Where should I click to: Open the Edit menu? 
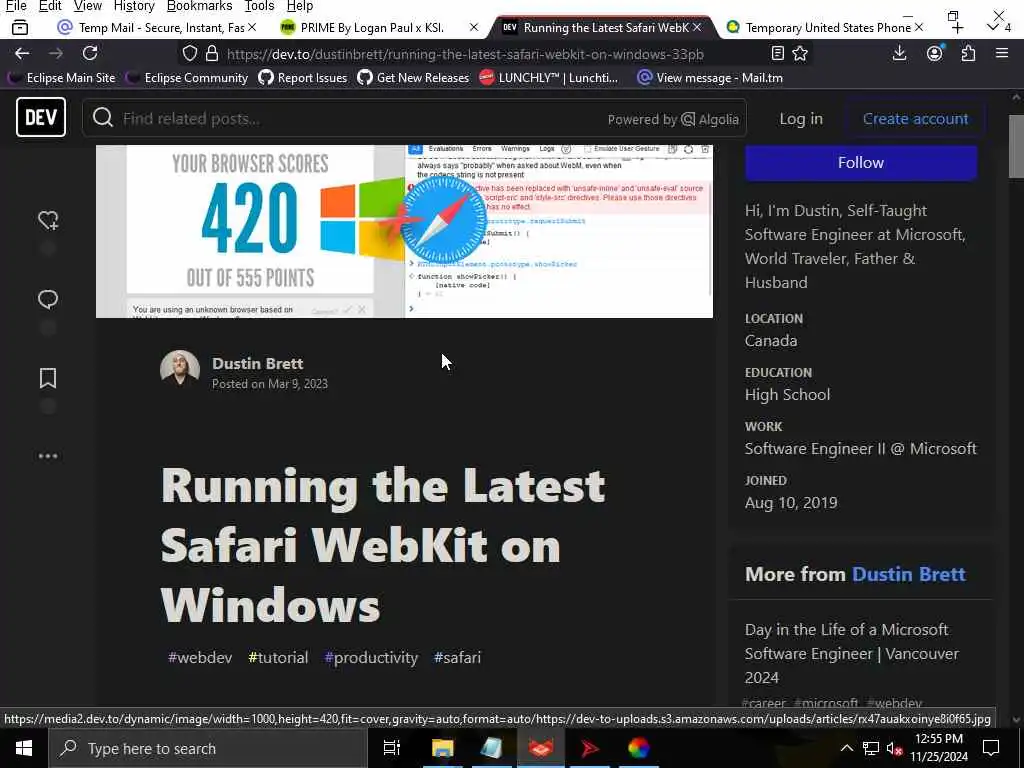pyautogui.click(x=50, y=7)
